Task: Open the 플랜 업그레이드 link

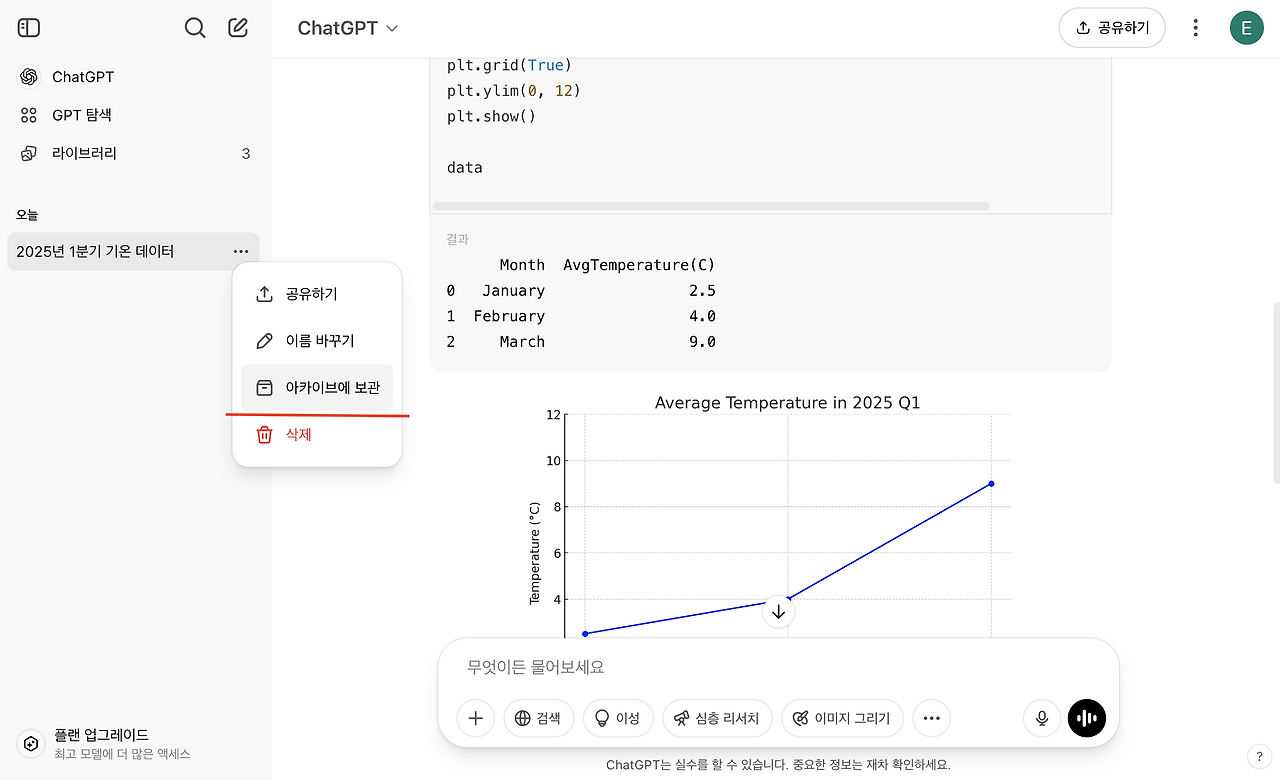Action: [x=101, y=743]
